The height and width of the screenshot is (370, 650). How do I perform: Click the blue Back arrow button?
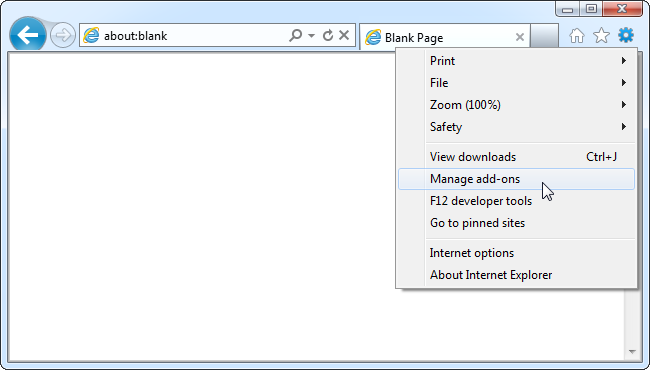coord(28,35)
